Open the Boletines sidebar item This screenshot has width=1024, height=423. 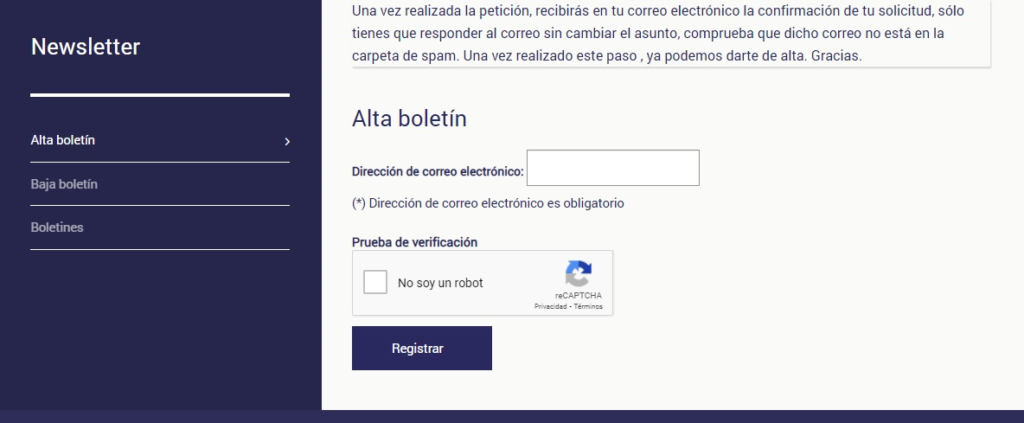(57, 228)
